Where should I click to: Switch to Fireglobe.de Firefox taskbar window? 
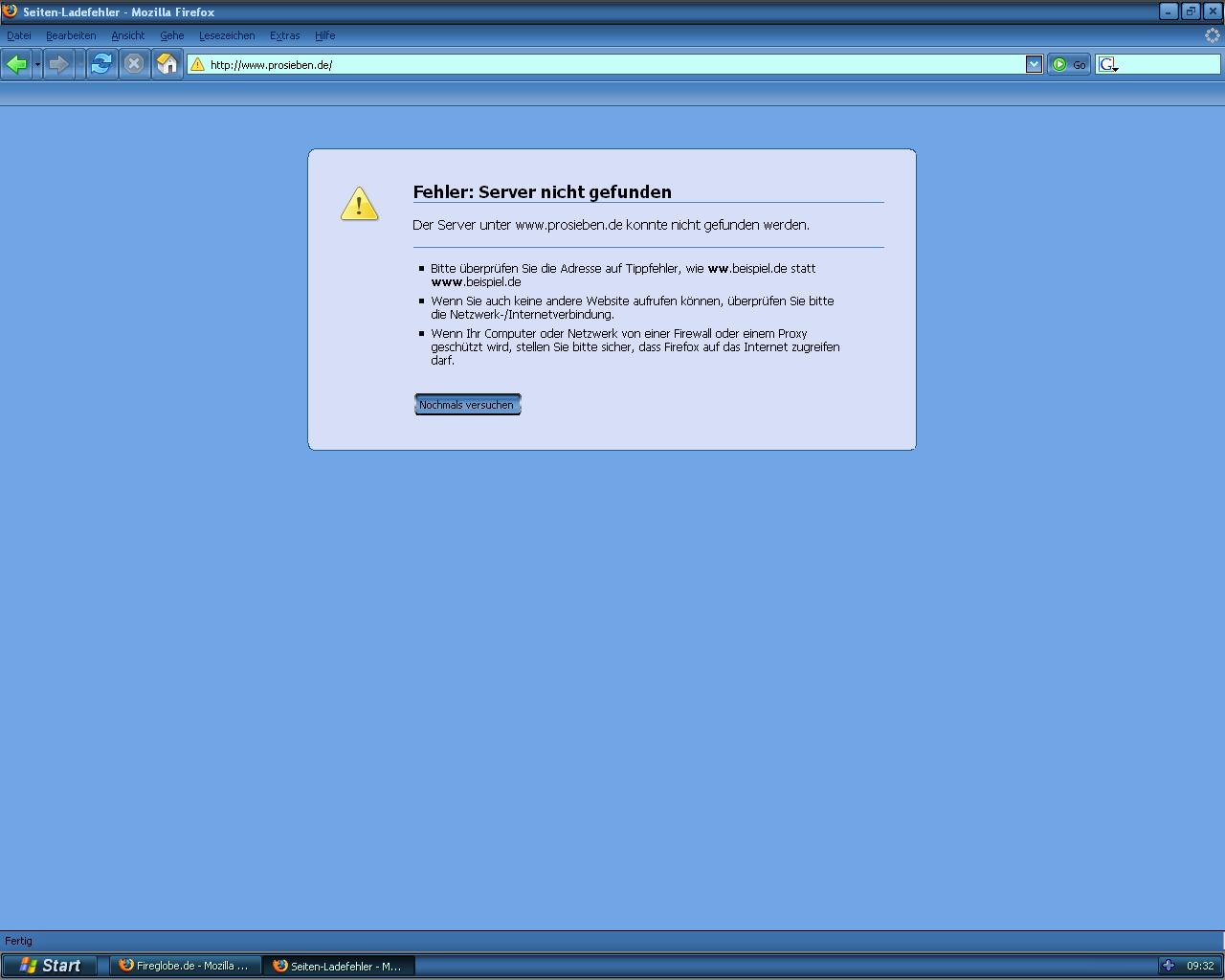coord(184,966)
